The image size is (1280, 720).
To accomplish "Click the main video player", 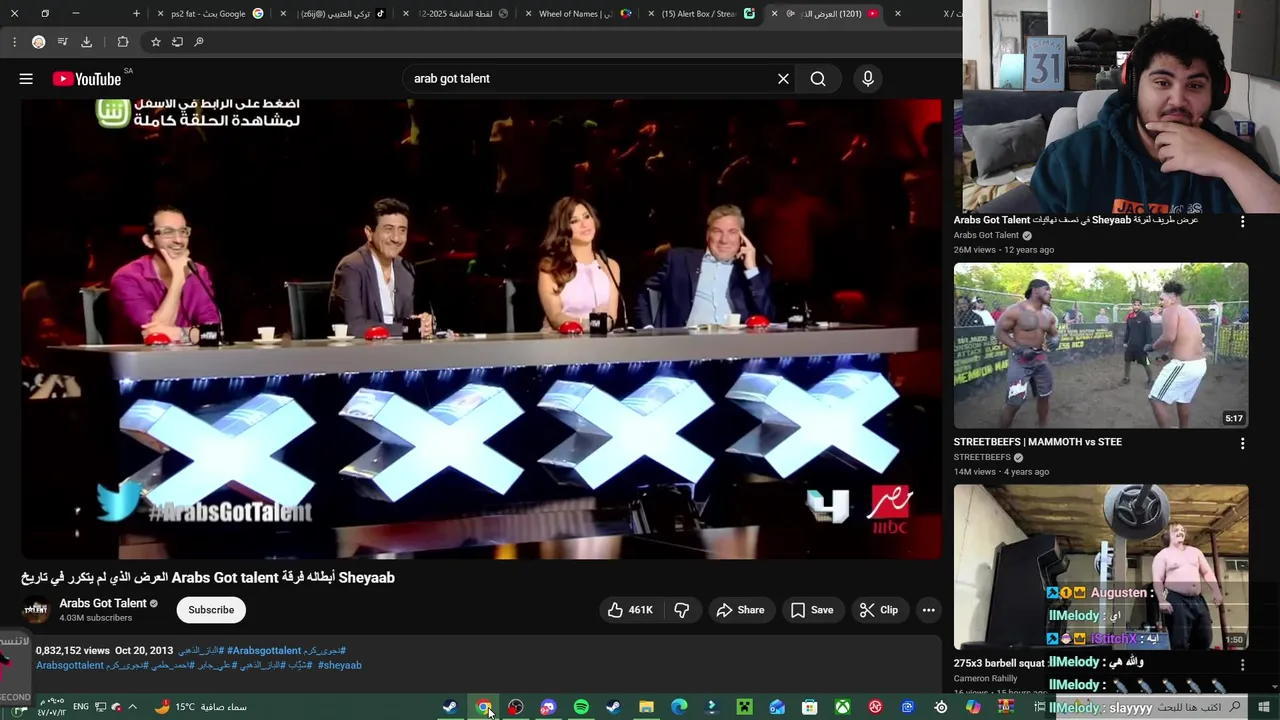I will (481, 328).
